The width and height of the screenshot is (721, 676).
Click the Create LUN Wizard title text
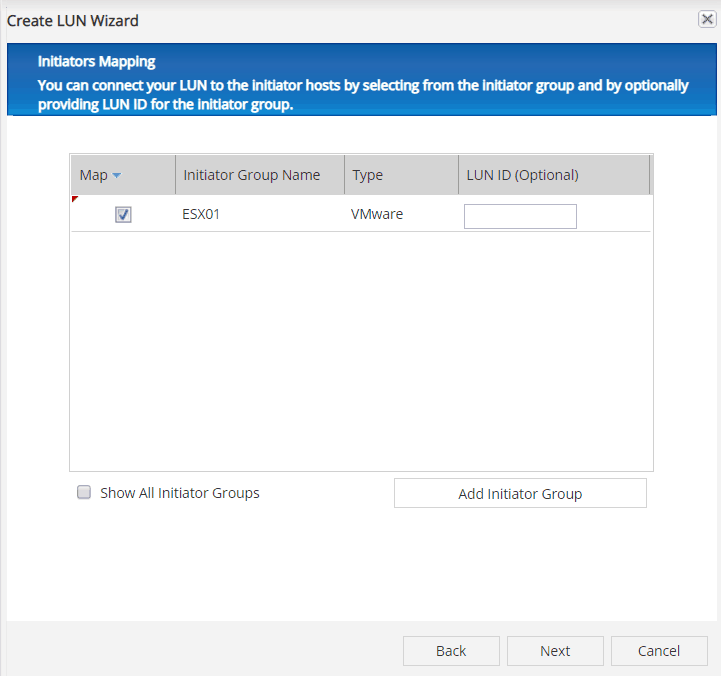73,20
